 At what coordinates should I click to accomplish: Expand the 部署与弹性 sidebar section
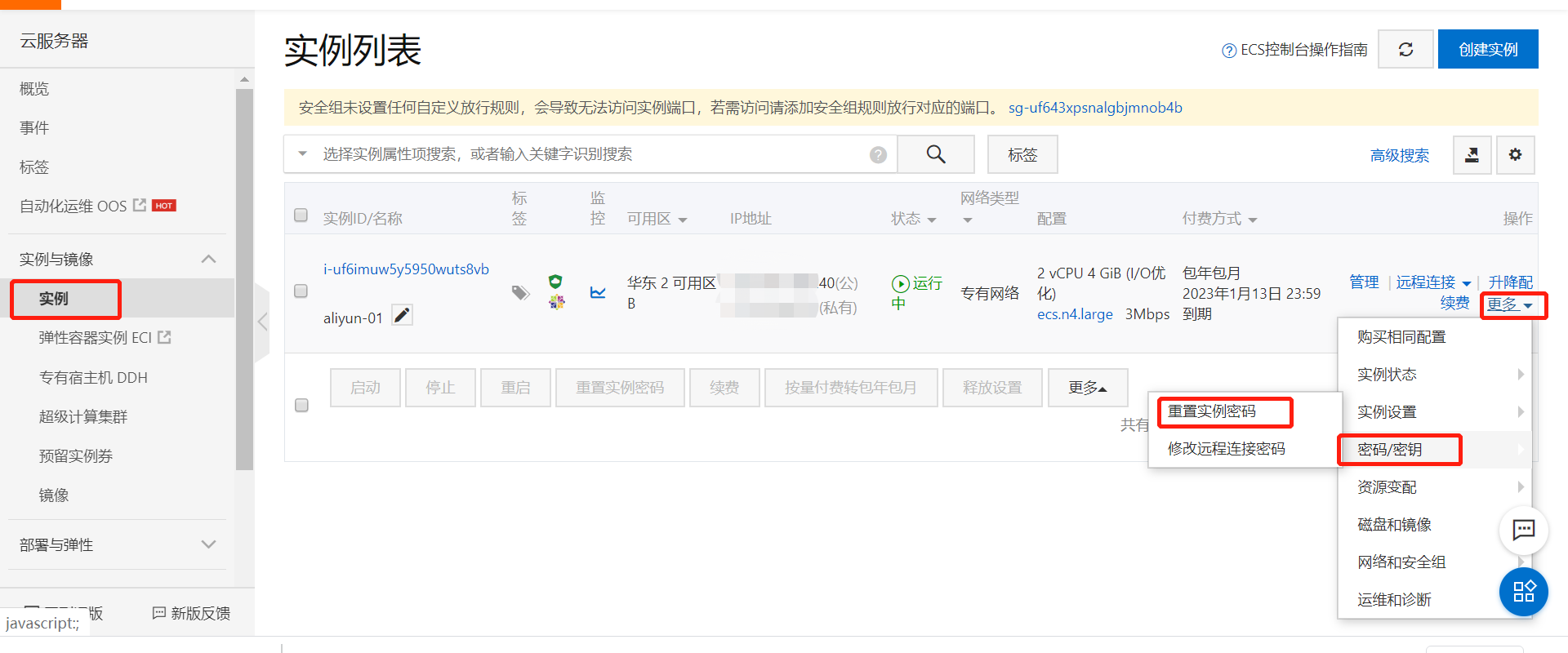point(208,544)
